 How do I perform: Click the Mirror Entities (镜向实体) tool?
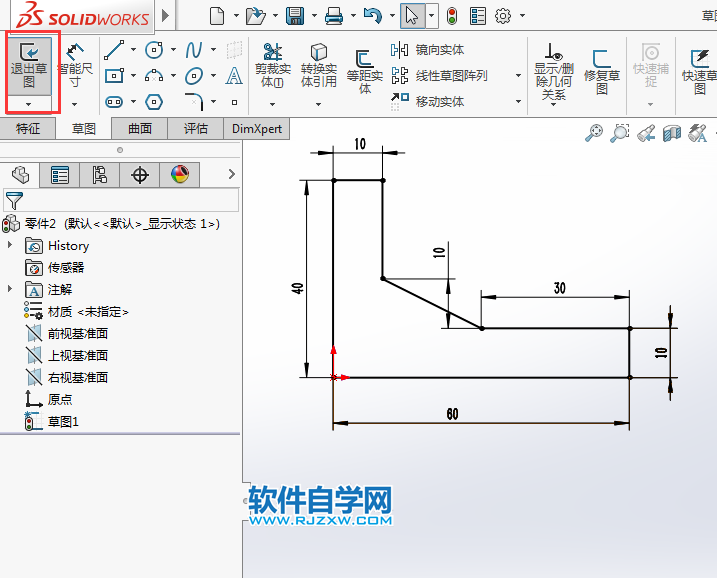(x=427, y=50)
